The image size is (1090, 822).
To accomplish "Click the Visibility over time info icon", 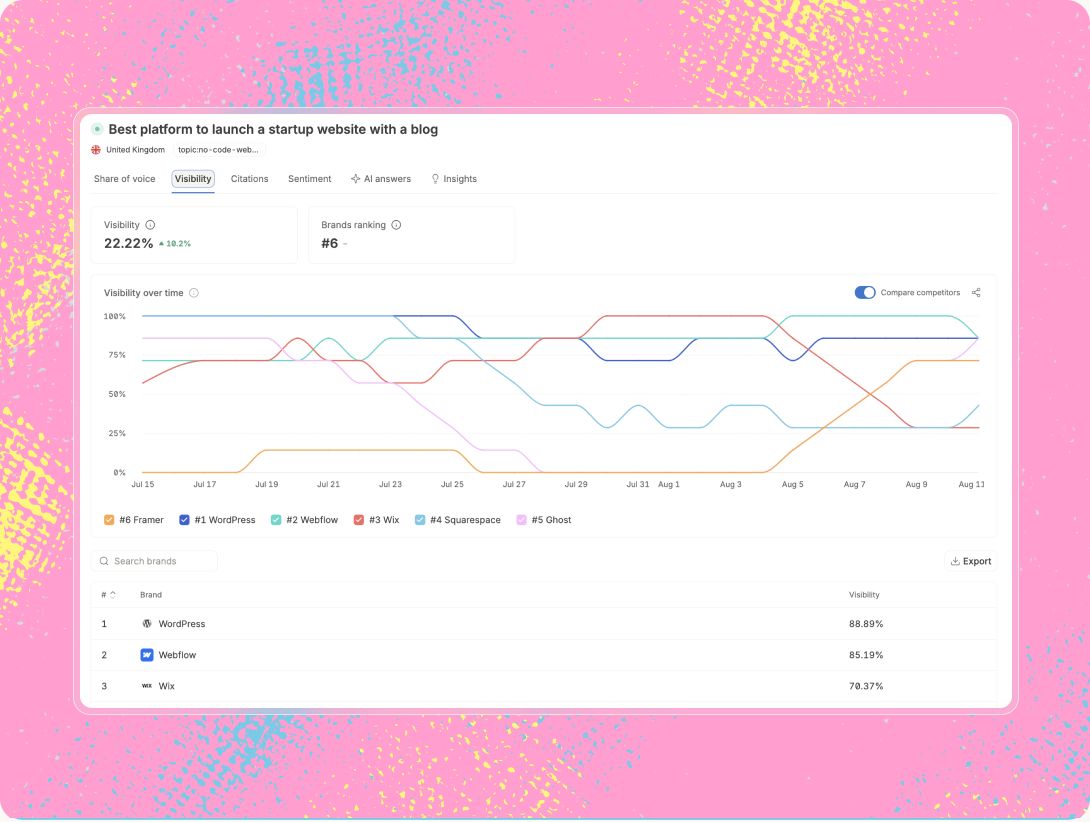I will point(194,293).
